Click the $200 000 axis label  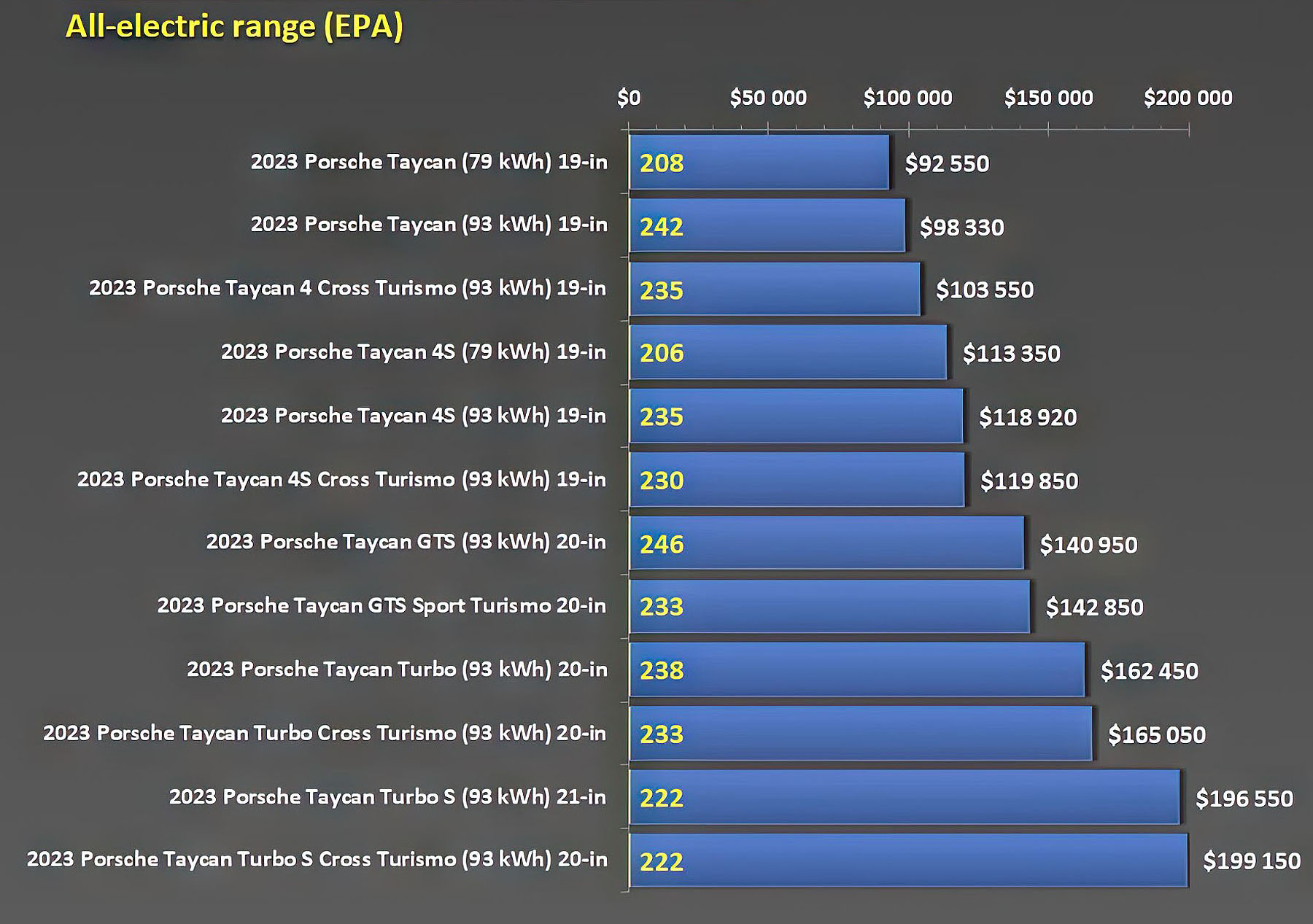pyautogui.click(x=1188, y=98)
